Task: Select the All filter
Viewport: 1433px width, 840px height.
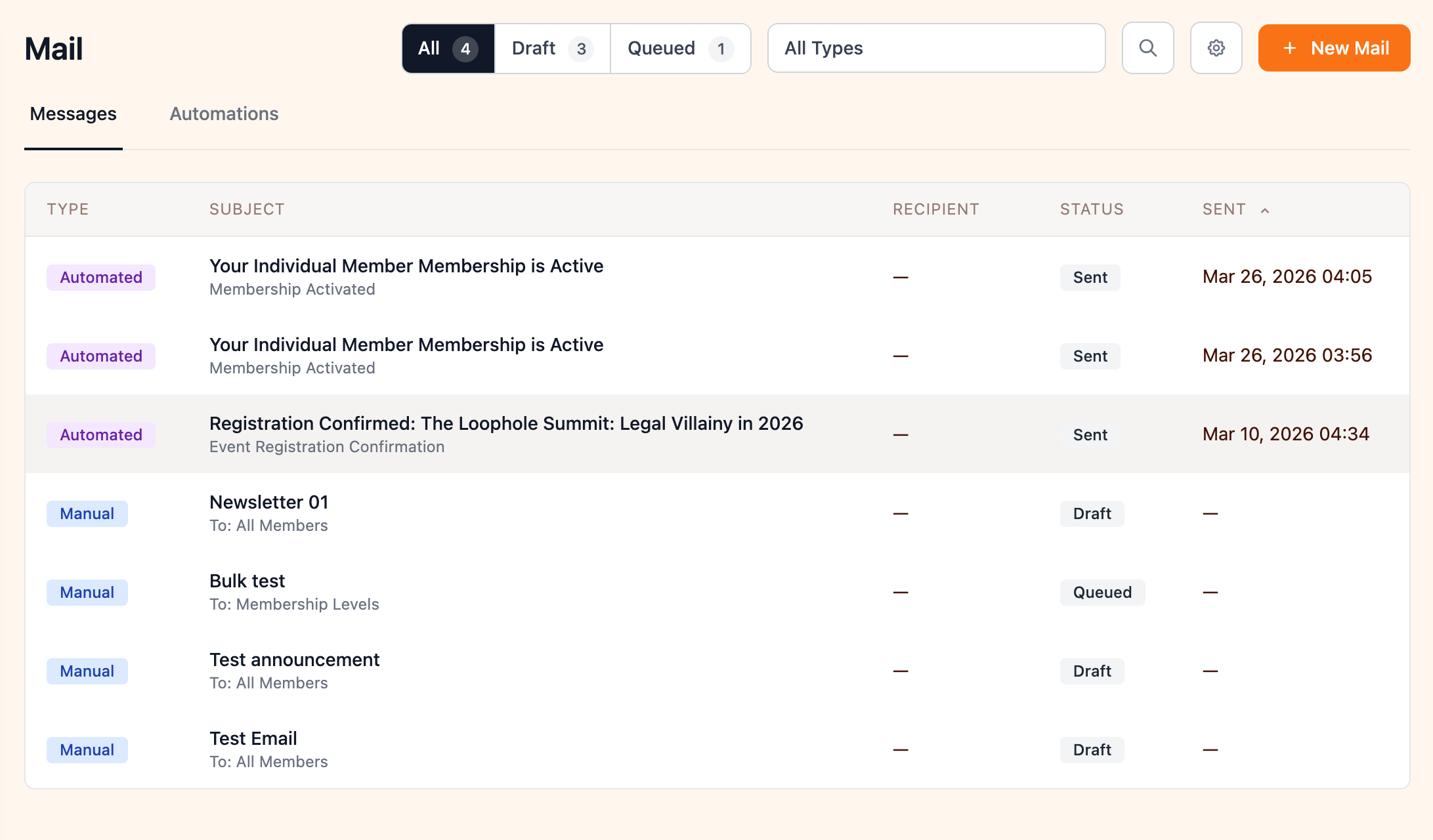Action: click(448, 49)
